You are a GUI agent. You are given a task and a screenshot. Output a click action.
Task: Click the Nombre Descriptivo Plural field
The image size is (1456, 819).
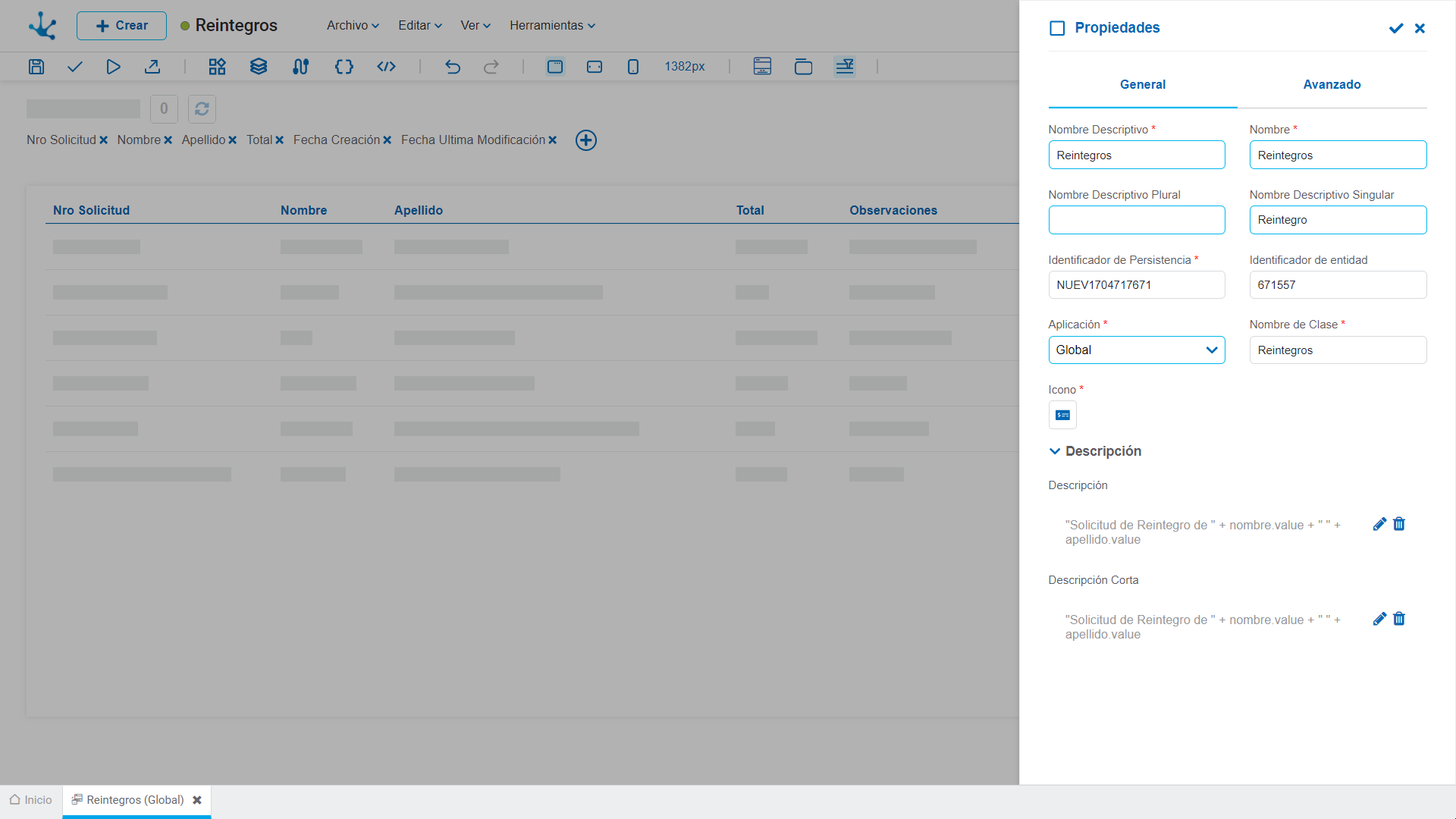[1137, 220]
